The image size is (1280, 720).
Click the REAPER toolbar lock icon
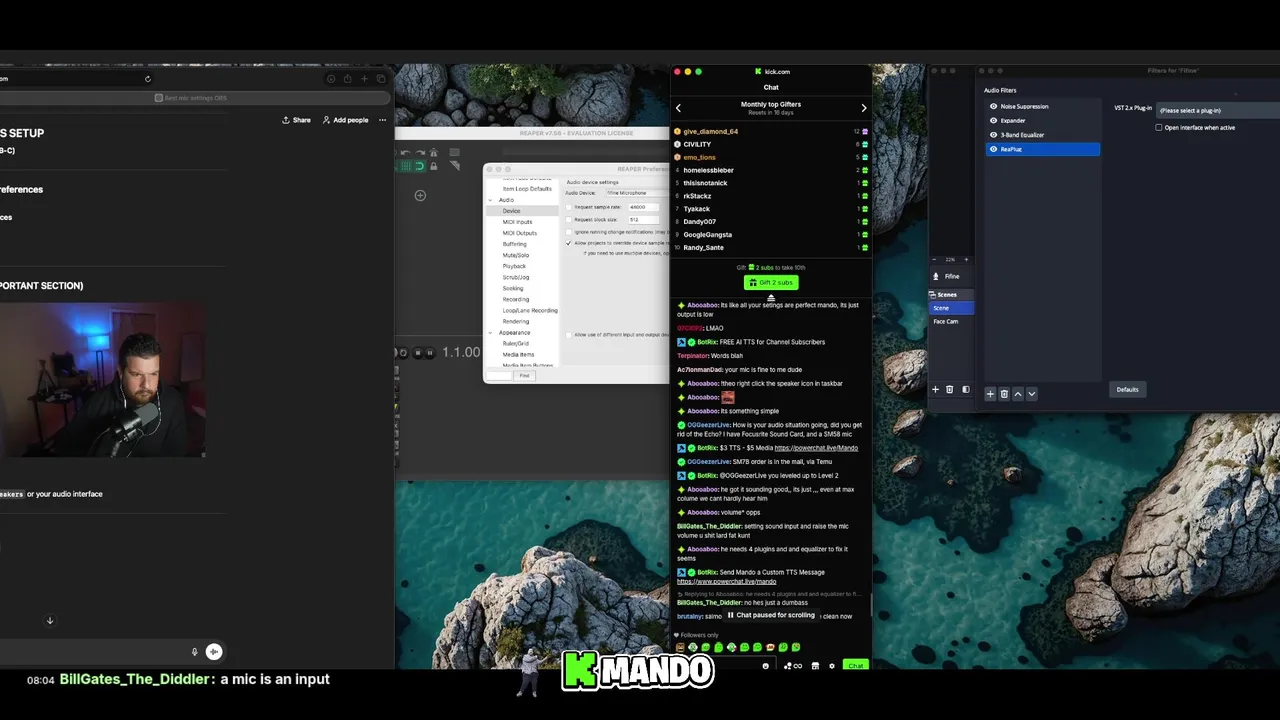[x=434, y=166]
